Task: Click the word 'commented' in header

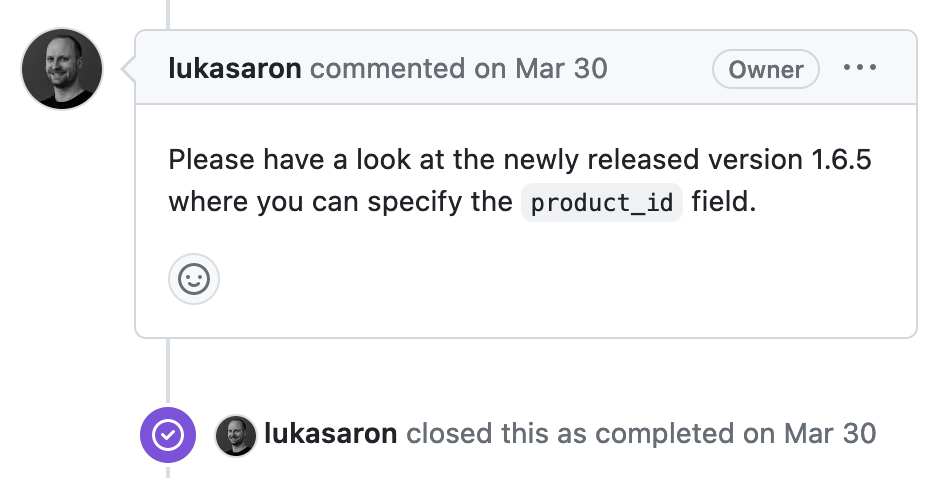Action: pos(388,69)
